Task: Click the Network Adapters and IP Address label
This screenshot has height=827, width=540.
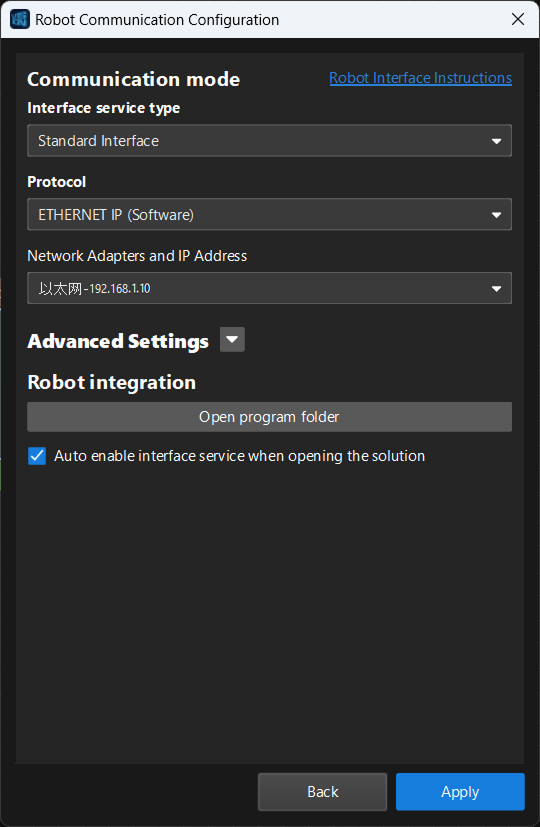Action: pyautogui.click(x=137, y=256)
